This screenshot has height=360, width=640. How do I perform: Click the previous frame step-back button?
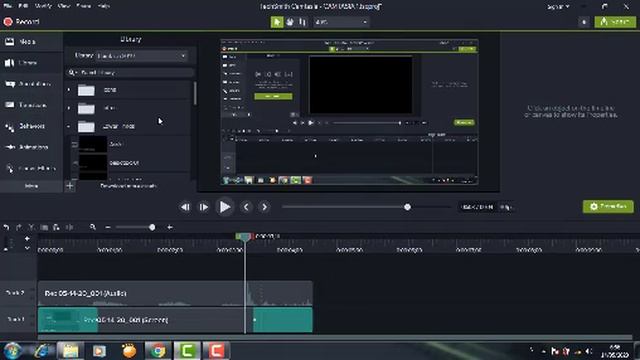tap(185, 207)
